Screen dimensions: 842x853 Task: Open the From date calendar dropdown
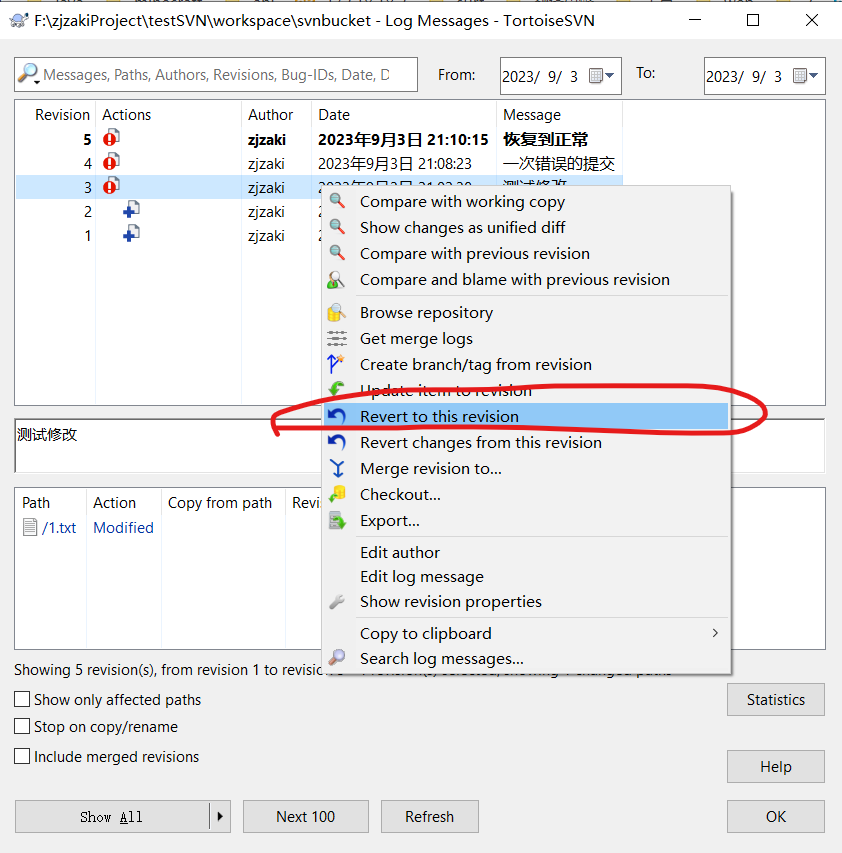click(602, 76)
